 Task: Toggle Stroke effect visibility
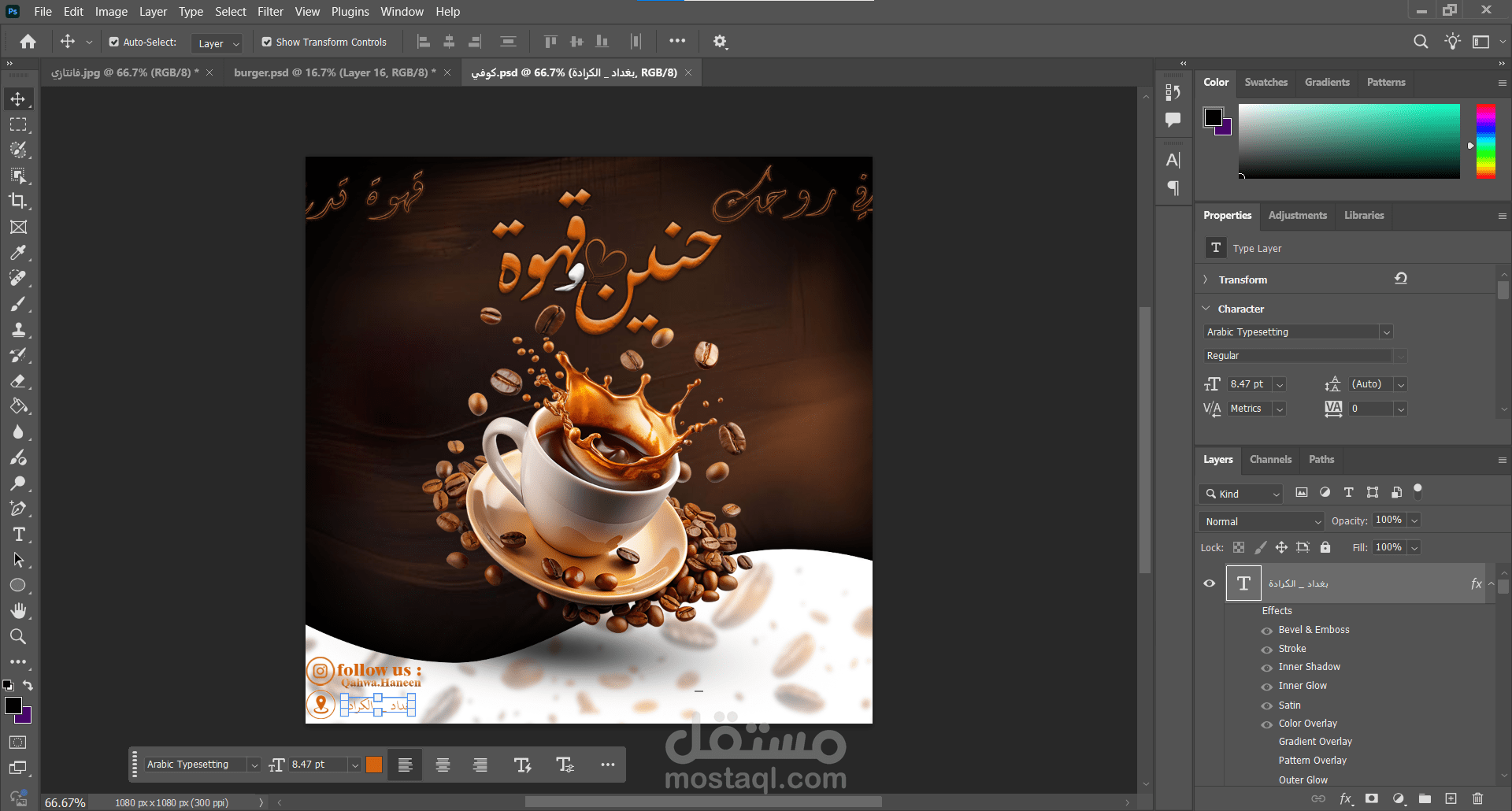1267,650
